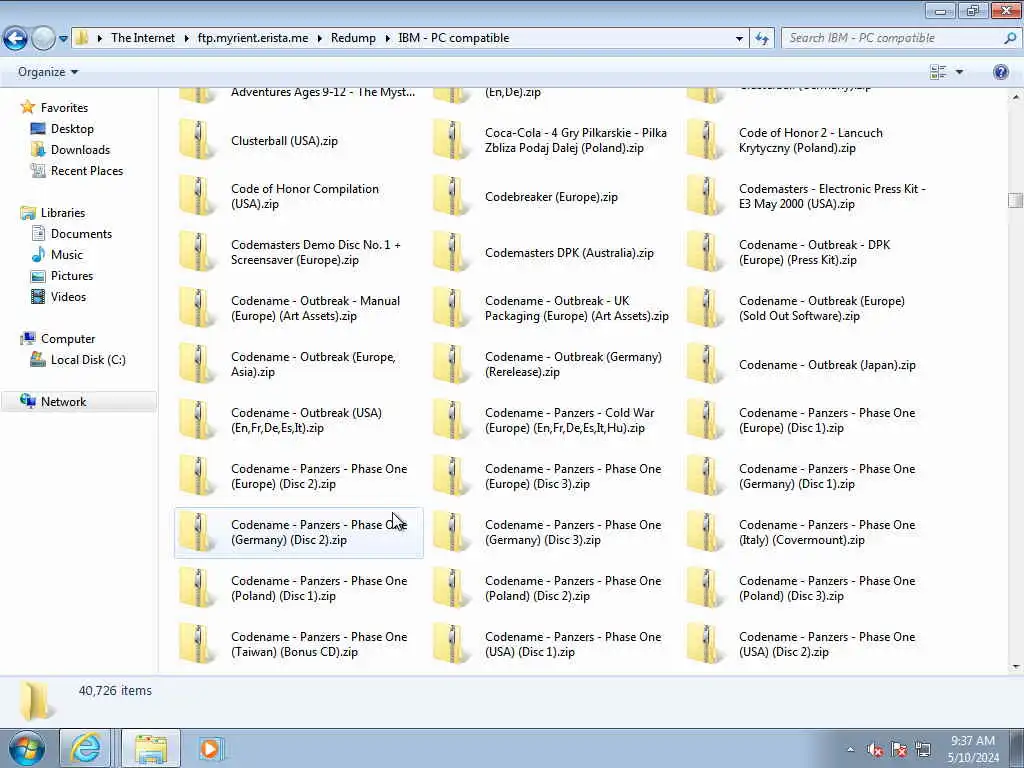Select the Clusterball (USA).zip file icon

197,140
